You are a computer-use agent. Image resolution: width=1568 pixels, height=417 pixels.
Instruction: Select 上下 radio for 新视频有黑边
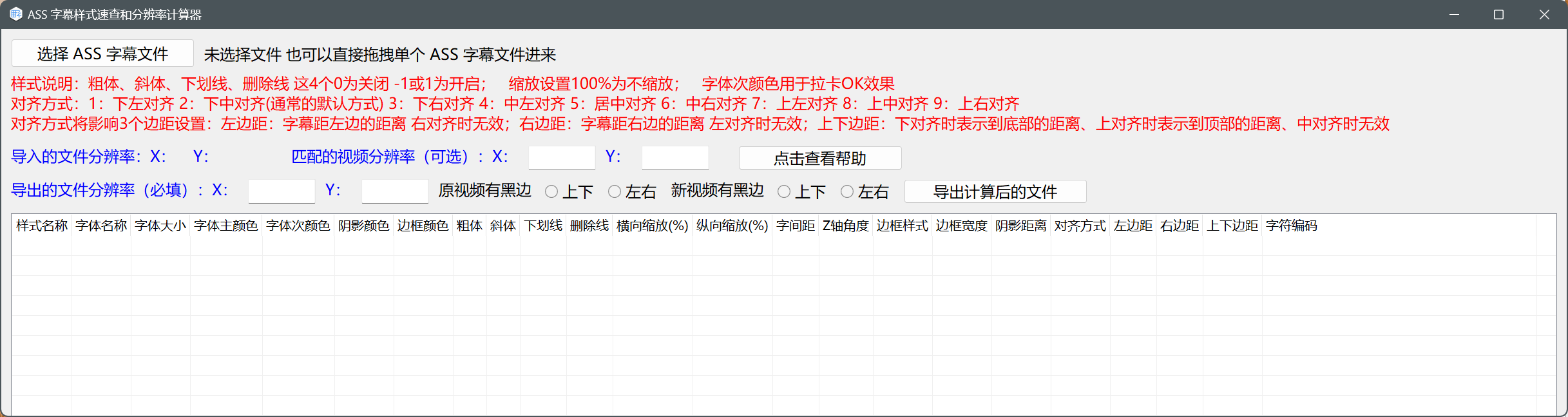click(x=801, y=191)
